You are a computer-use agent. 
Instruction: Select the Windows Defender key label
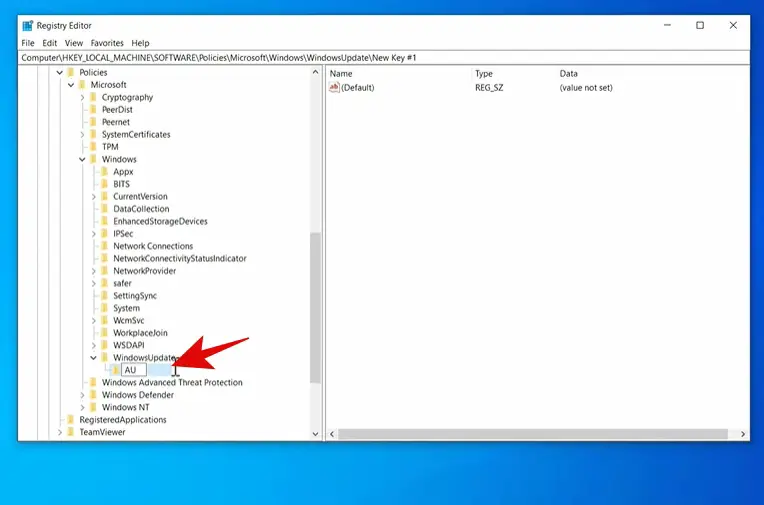point(137,395)
